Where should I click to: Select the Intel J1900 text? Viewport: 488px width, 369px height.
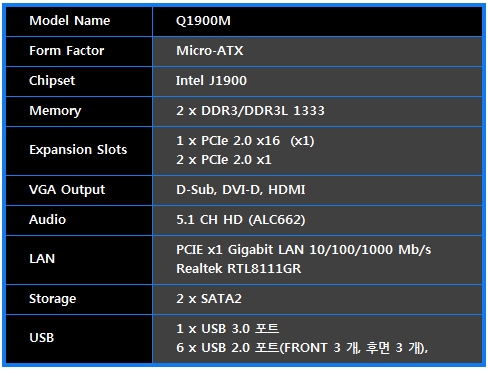pyautogui.click(x=211, y=81)
